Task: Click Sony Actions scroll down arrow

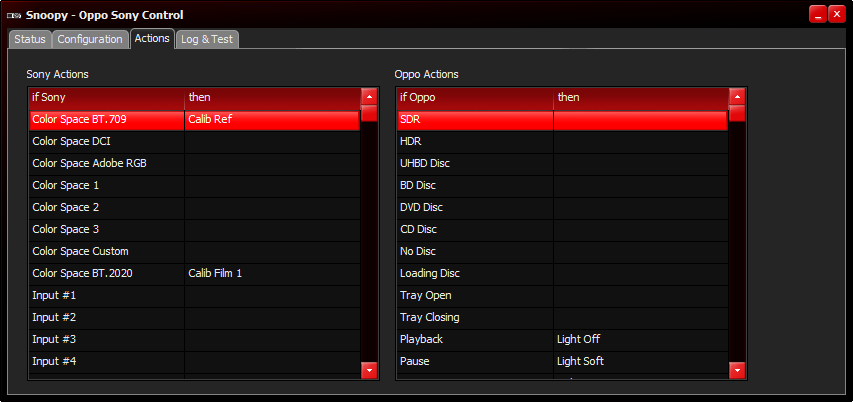Action: [x=369, y=370]
